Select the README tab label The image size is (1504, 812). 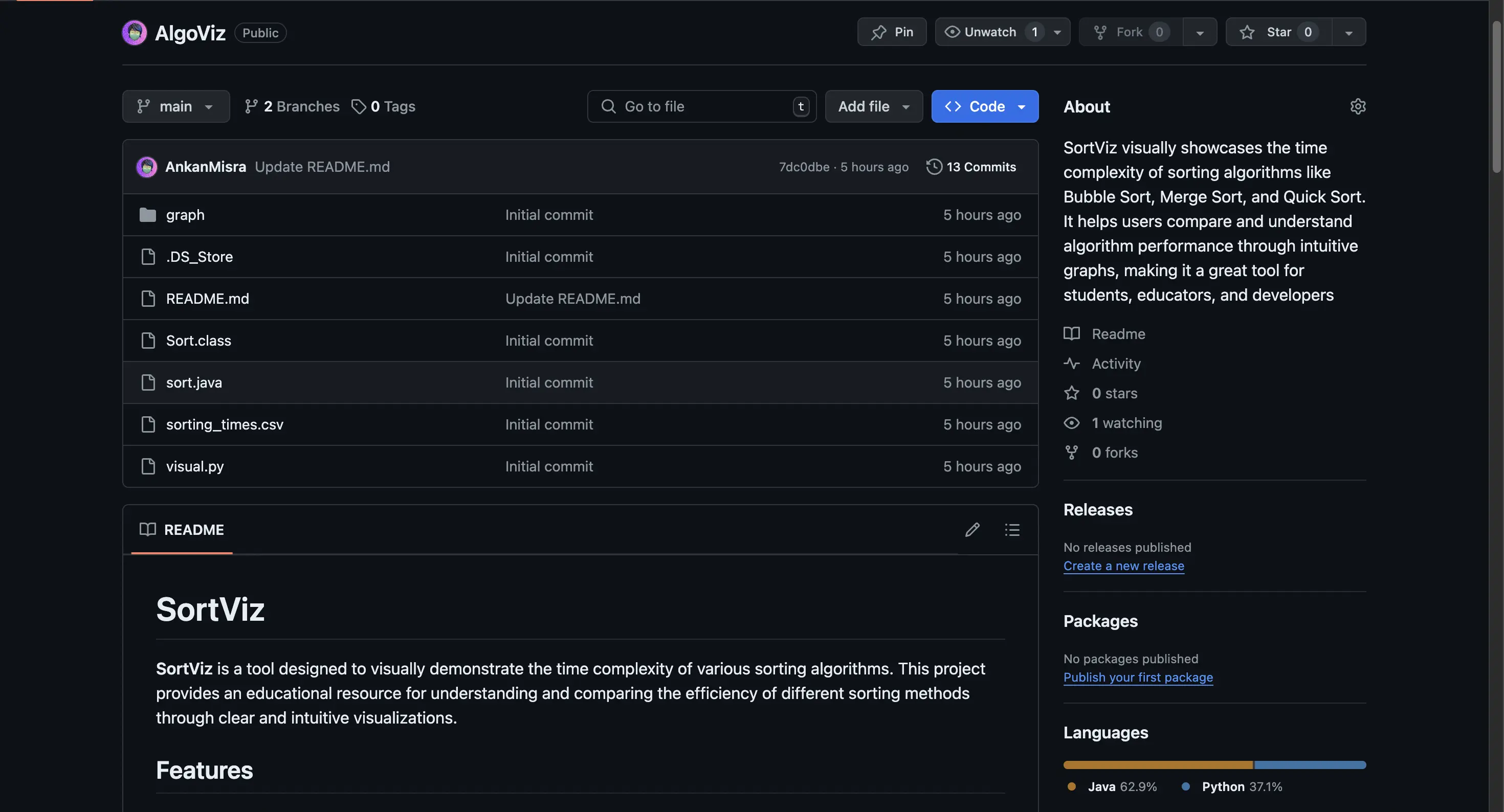pos(194,529)
